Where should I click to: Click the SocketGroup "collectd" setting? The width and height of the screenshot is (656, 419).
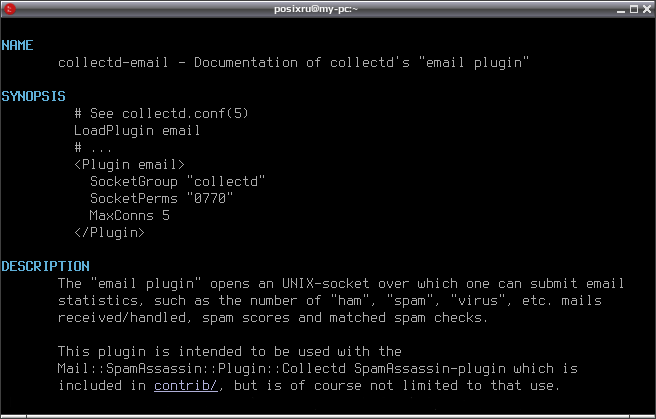(177, 181)
